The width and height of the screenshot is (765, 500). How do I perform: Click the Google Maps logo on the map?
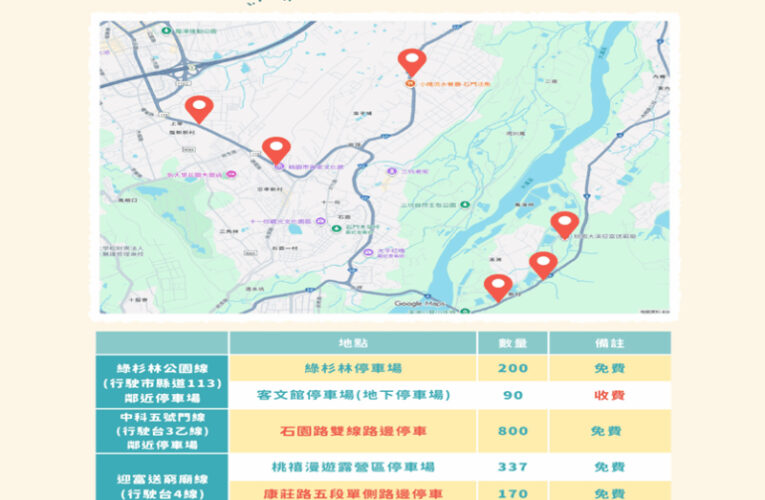[420, 303]
